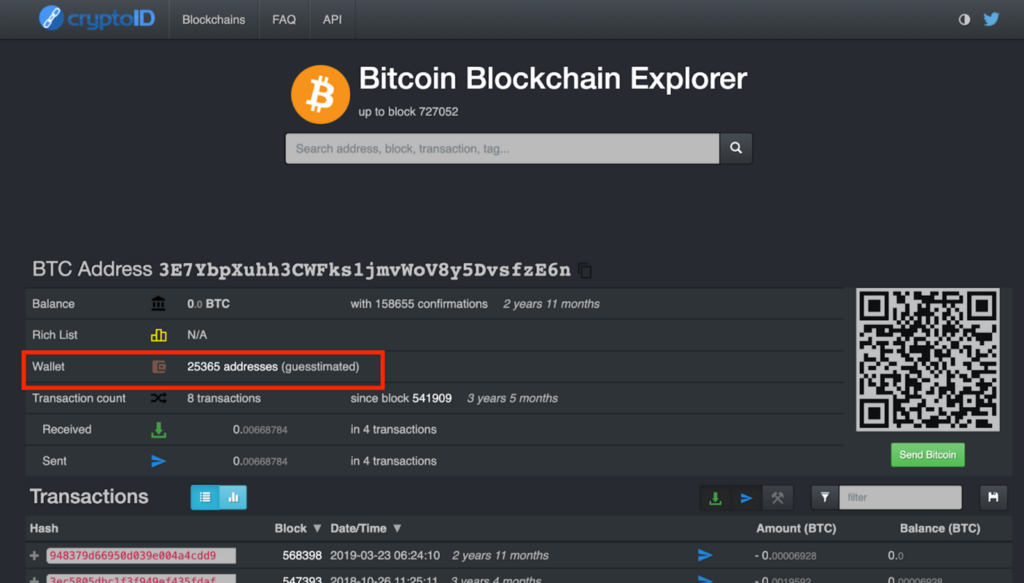
Task: Click the cryptoID logo
Action: tap(97, 18)
